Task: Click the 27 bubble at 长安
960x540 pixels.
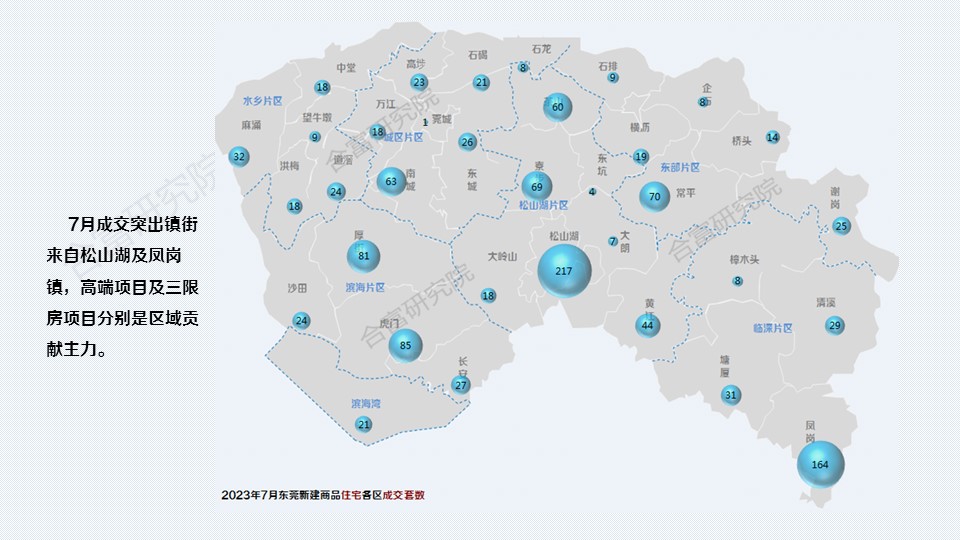Action: coord(461,385)
